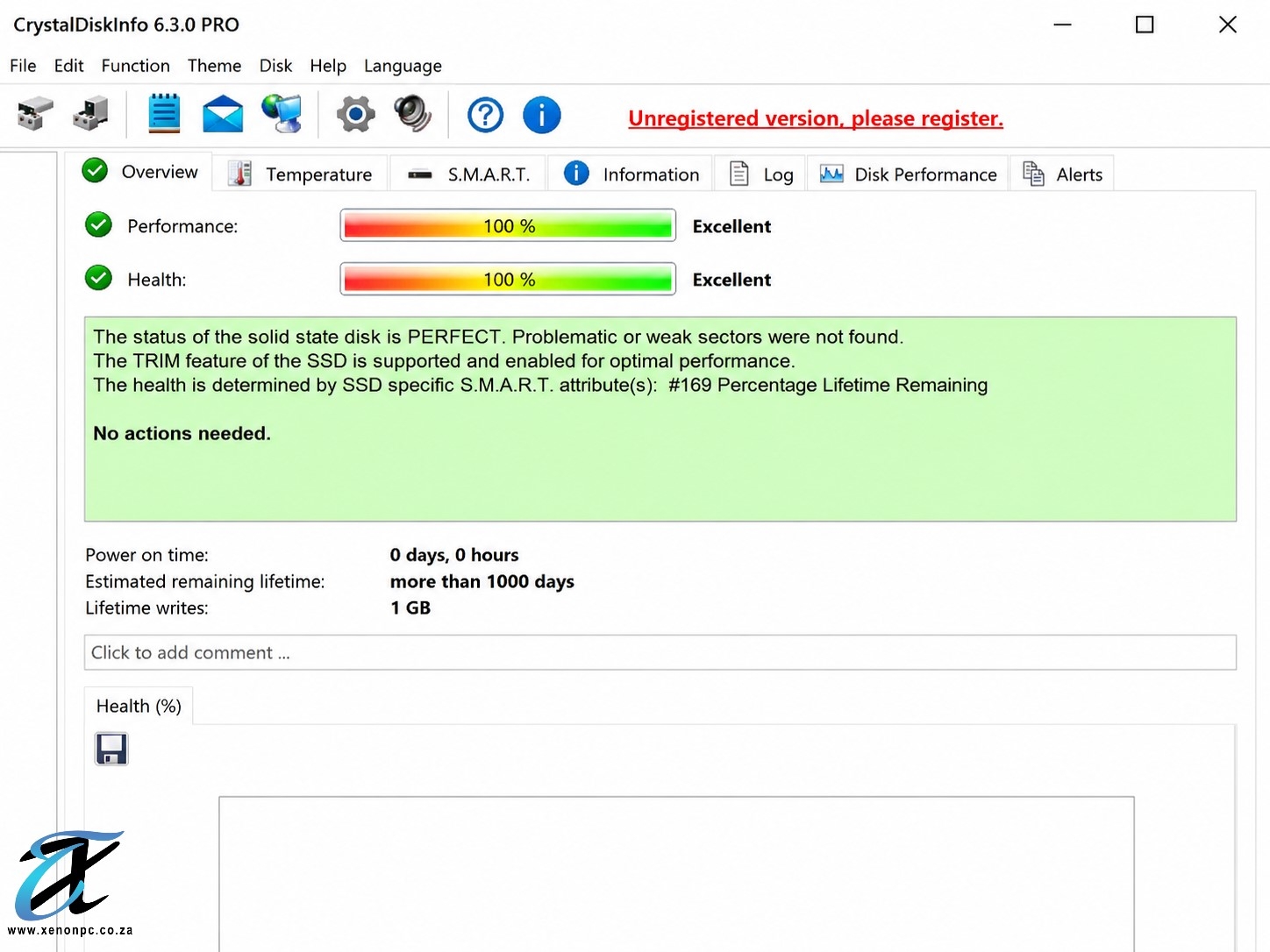Select the Health (%) graph tab
This screenshot has height=952, width=1270.
point(139,707)
